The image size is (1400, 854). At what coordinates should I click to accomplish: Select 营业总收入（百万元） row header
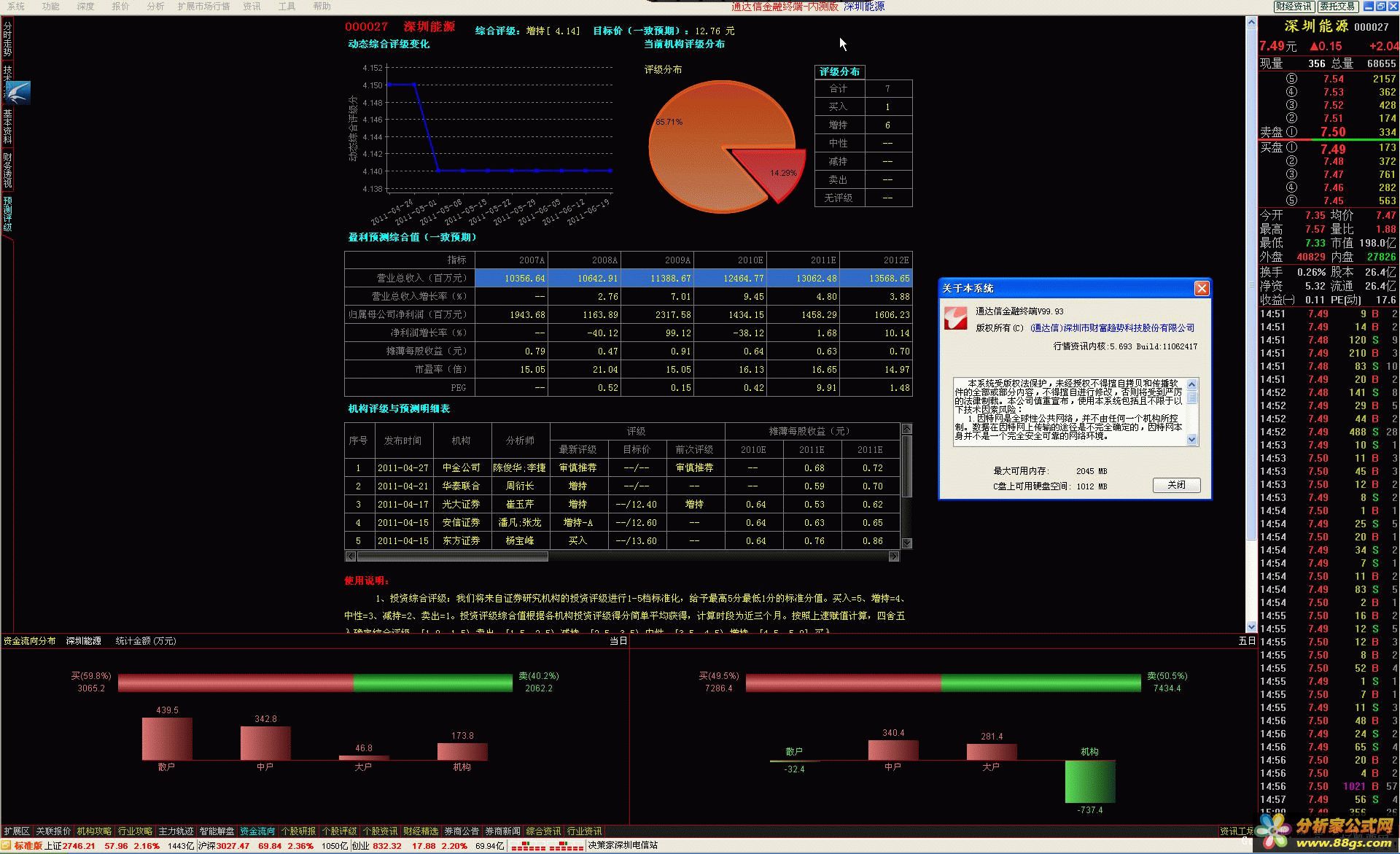click(x=410, y=278)
